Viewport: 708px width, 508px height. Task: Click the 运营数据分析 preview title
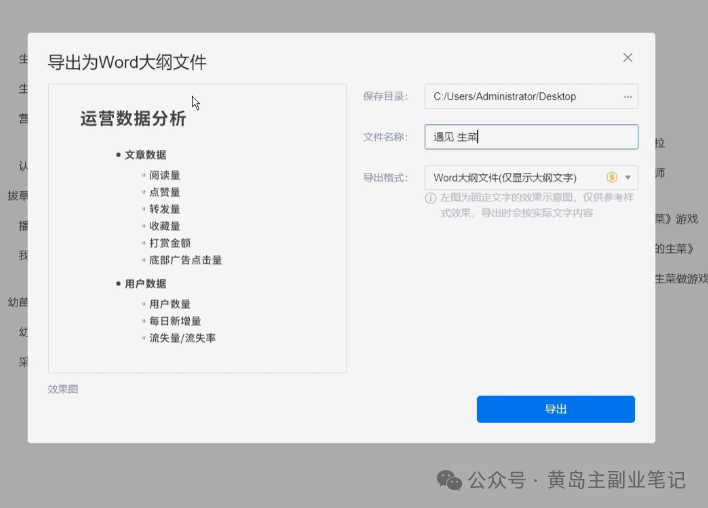point(133,119)
